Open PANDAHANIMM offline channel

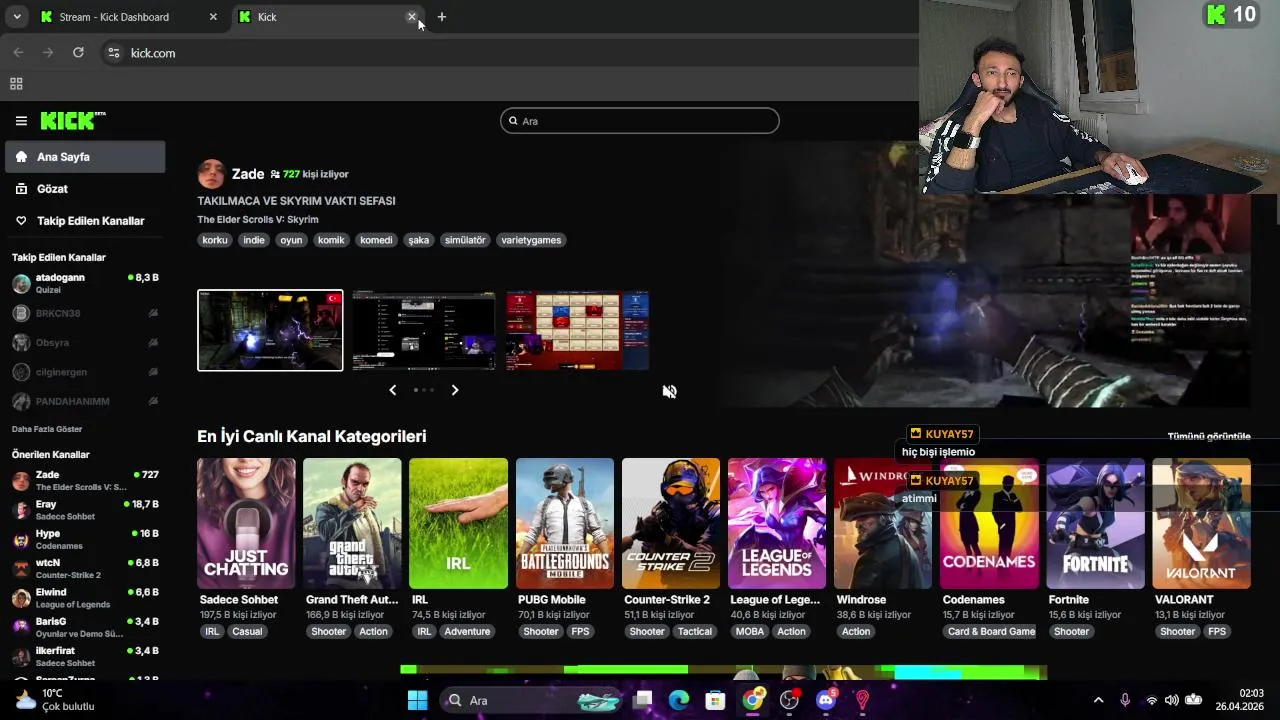click(85, 401)
